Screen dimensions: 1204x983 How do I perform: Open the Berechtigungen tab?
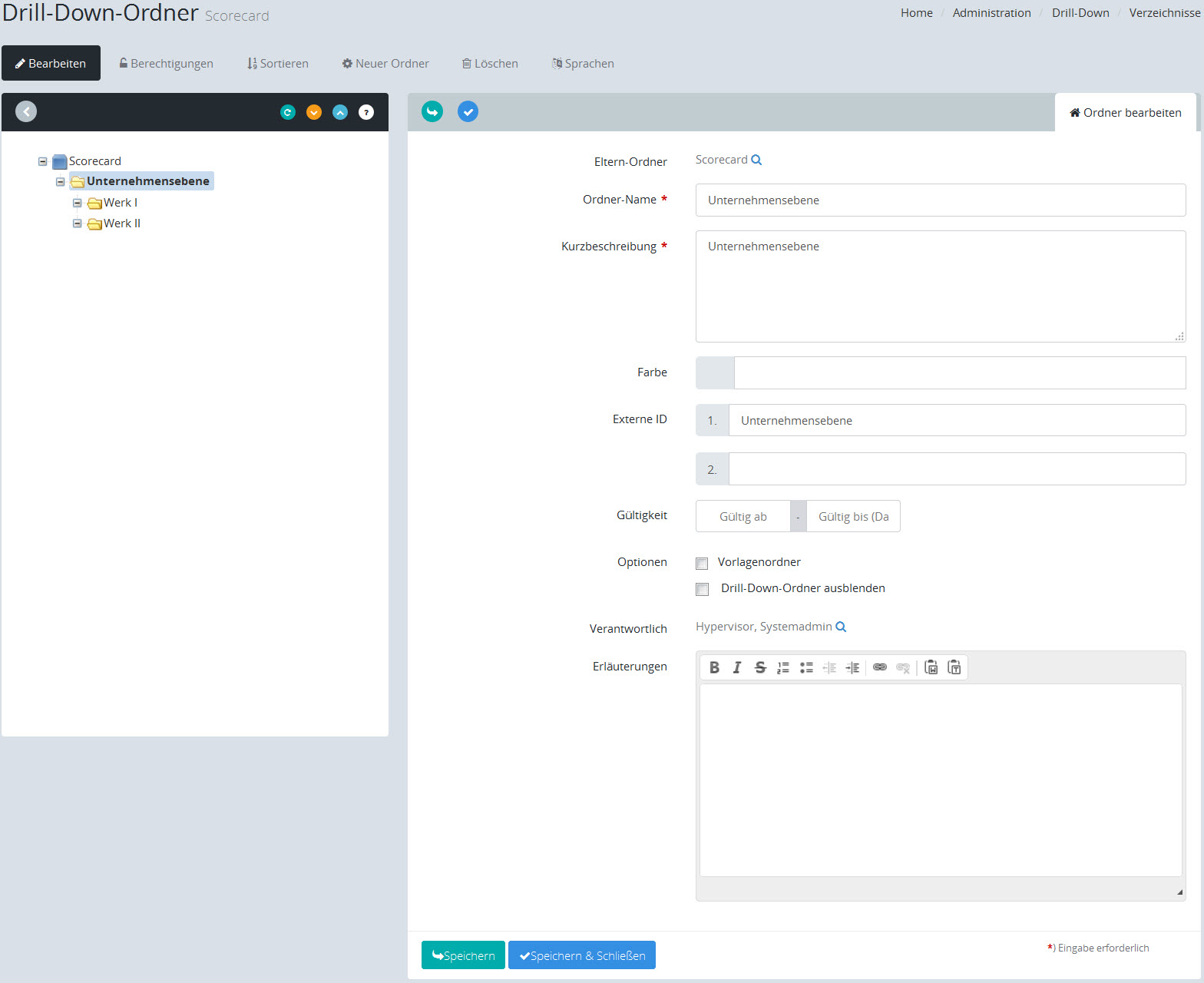(166, 64)
